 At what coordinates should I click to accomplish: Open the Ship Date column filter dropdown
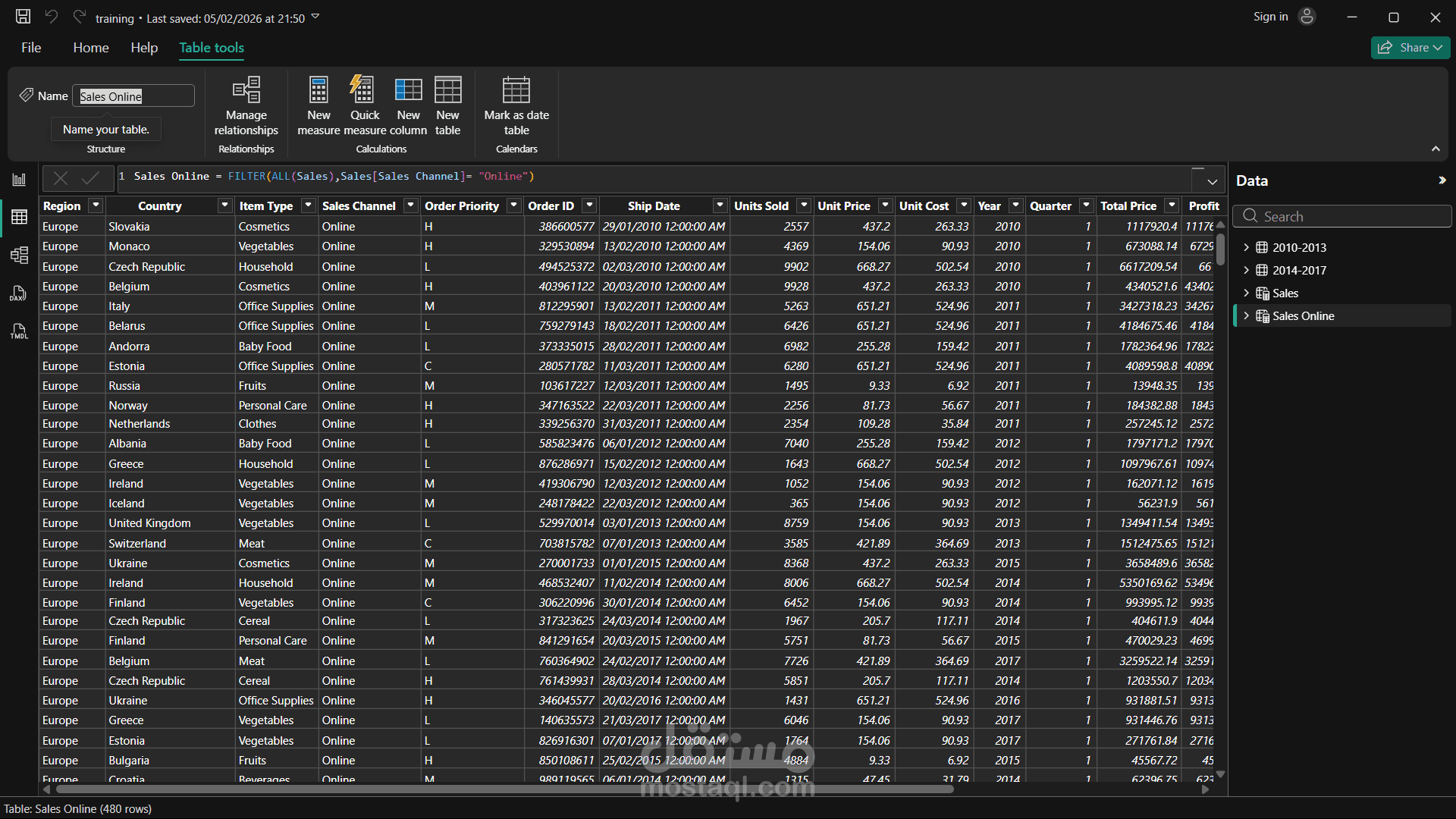pos(719,206)
